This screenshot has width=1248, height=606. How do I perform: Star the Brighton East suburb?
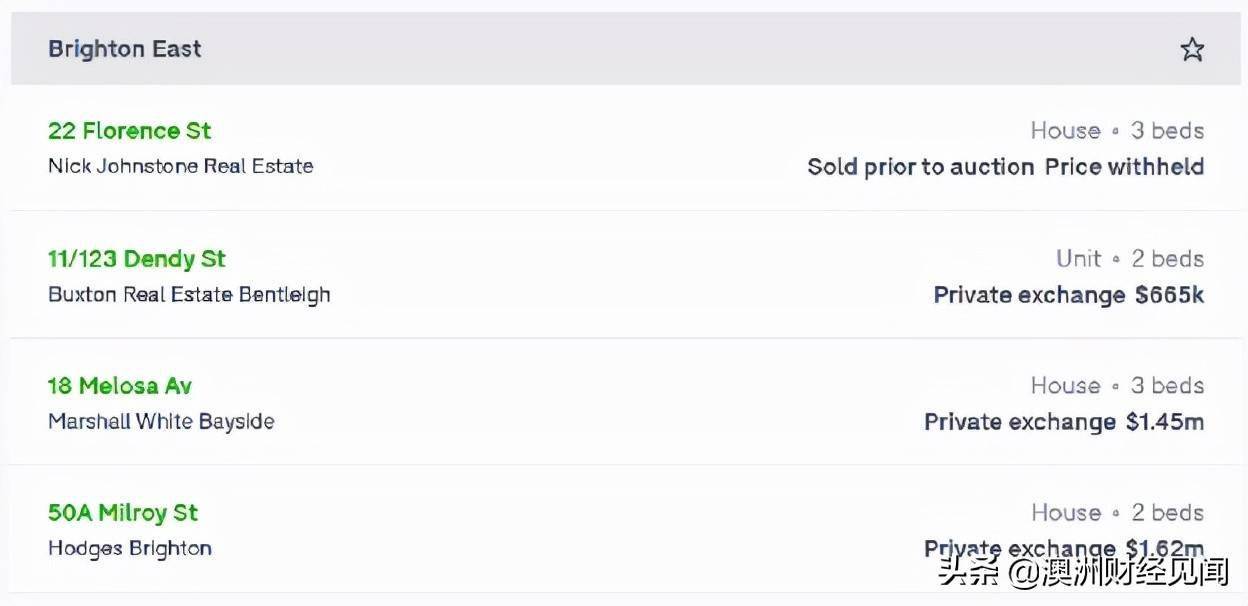tap(1192, 49)
